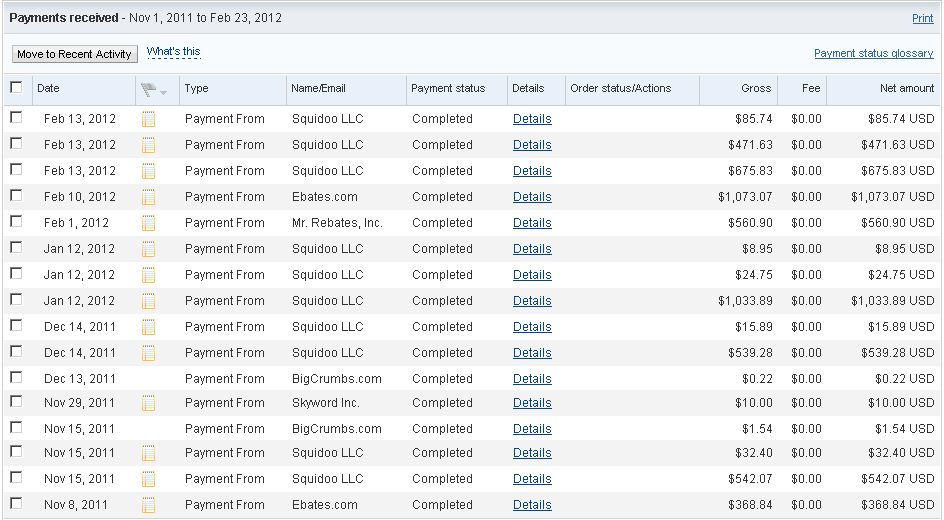Image resolution: width=944 pixels, height=520 pixels.
Task: Click the note icon for Nov 8 Ebates.com payment
Action: tap(149, 505)
